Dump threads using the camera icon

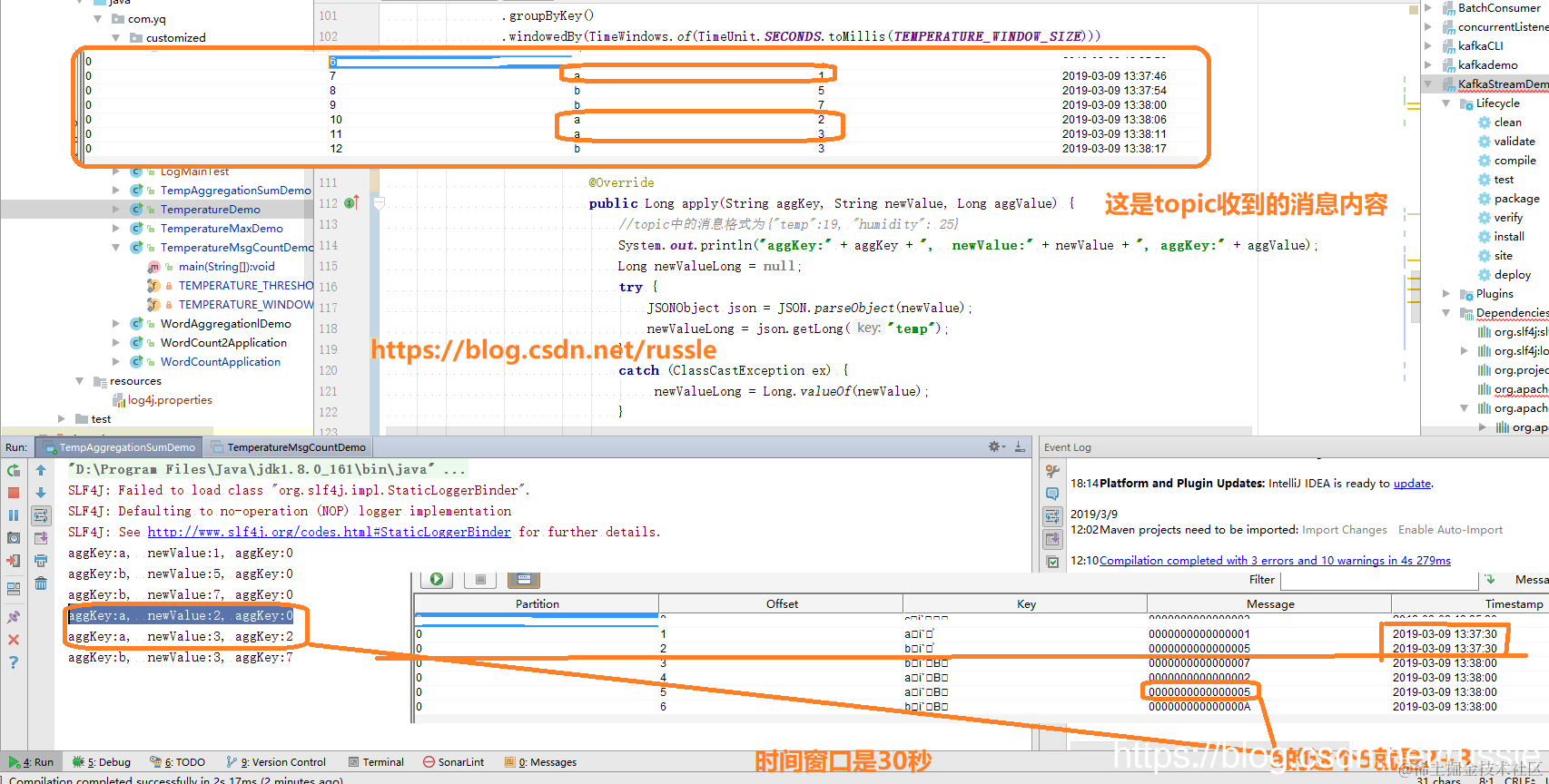tap(14, 538)
